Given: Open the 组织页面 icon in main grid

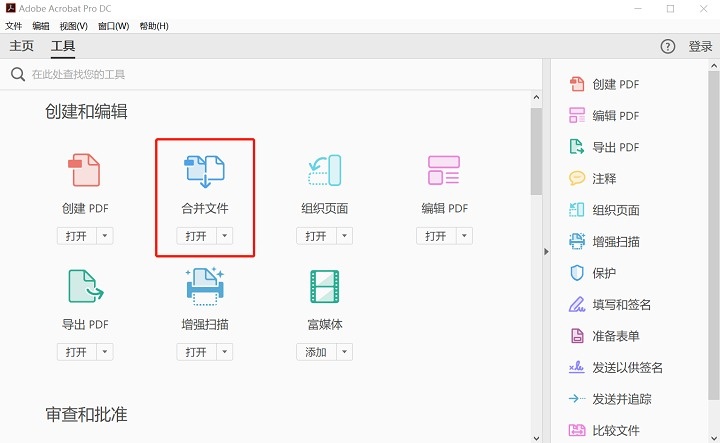Looking at the screenshot, I should (325, 170).
